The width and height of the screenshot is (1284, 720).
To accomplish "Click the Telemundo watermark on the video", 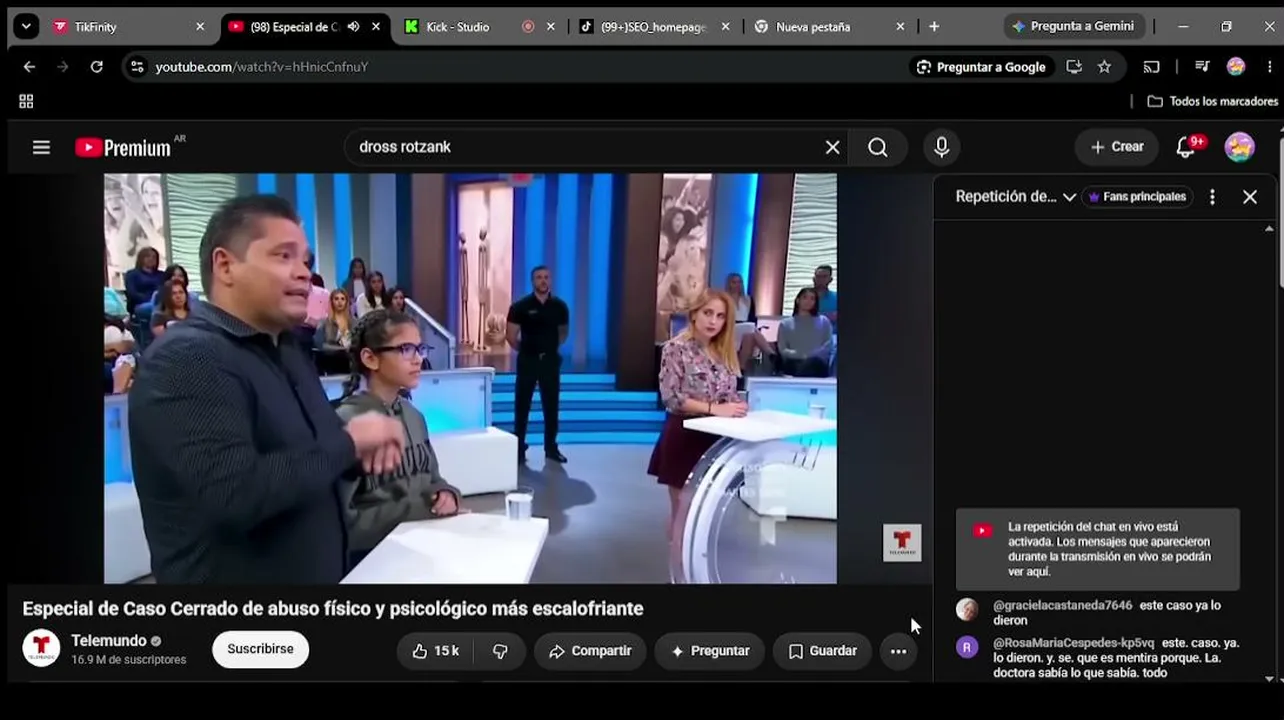I will point(902,543).
